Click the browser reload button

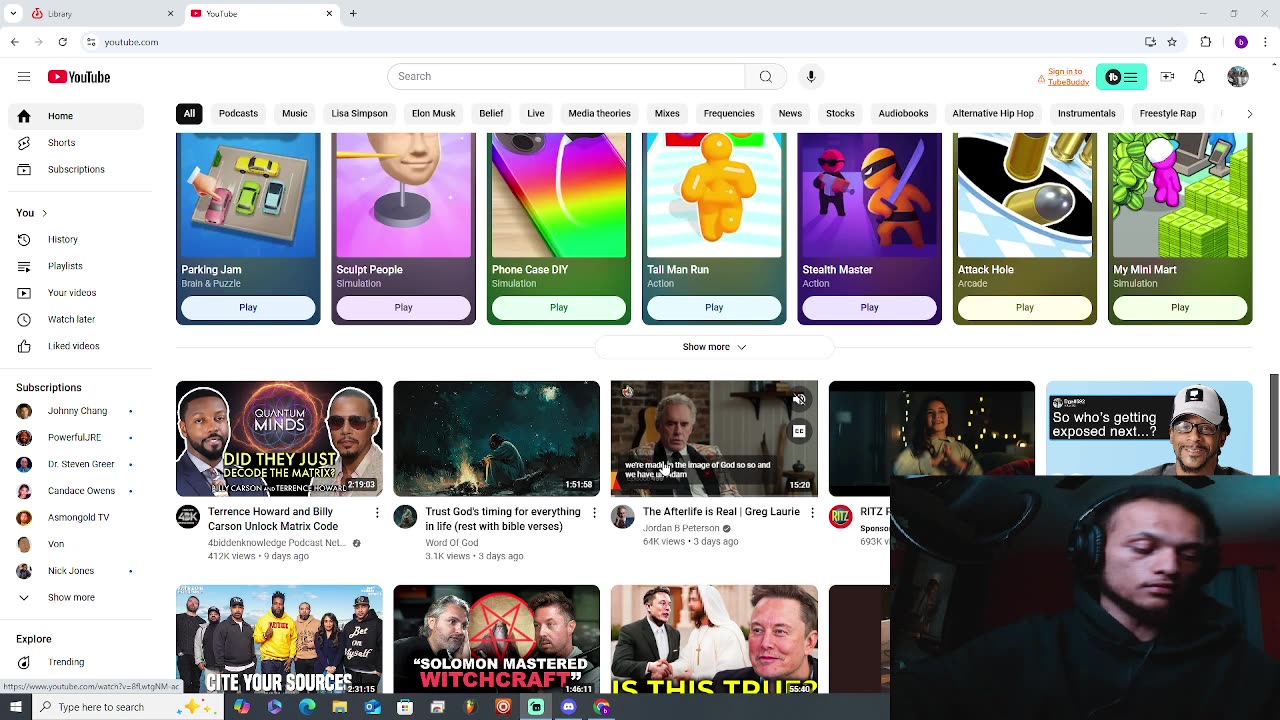(62, 42)
